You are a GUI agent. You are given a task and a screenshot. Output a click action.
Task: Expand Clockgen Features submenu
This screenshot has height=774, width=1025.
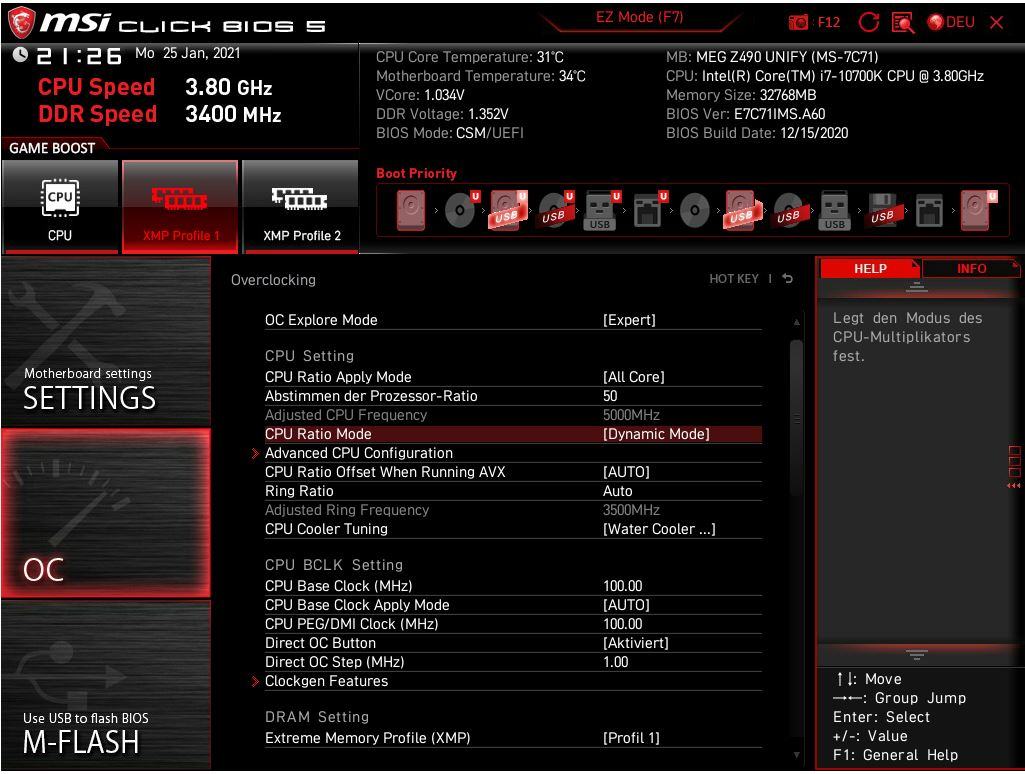click(326, 681)
